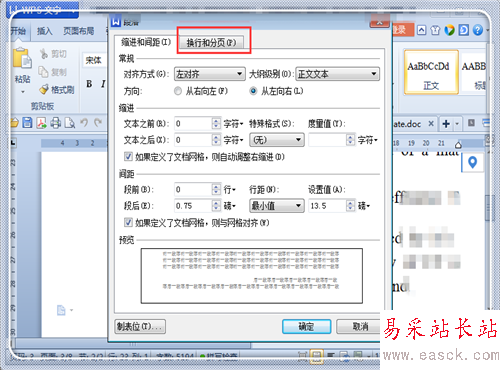
Task: Toggle Italic formatting in ribbon
Action: 103,84
